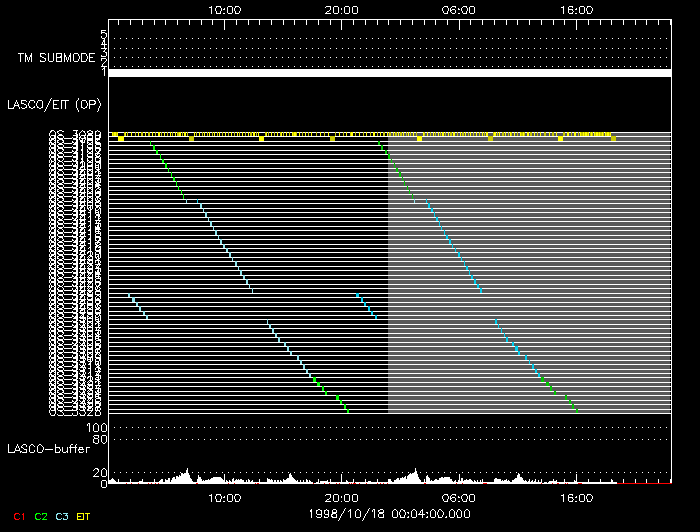Click the green C2 legend label
Viewport: 700px width, 532px height.
41,515
